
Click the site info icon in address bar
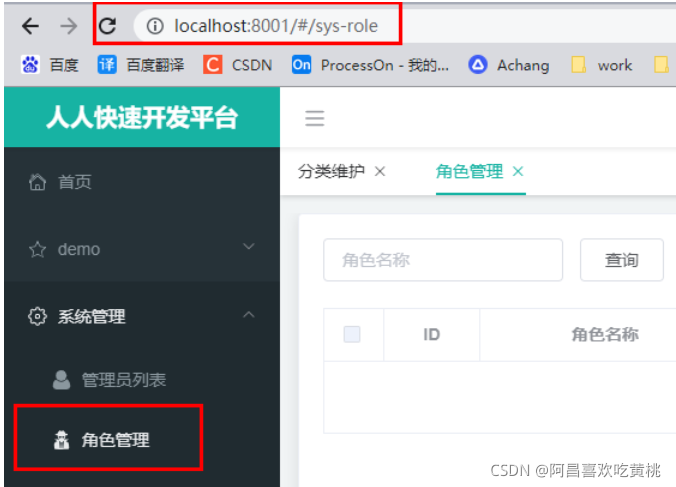[155, 26]
